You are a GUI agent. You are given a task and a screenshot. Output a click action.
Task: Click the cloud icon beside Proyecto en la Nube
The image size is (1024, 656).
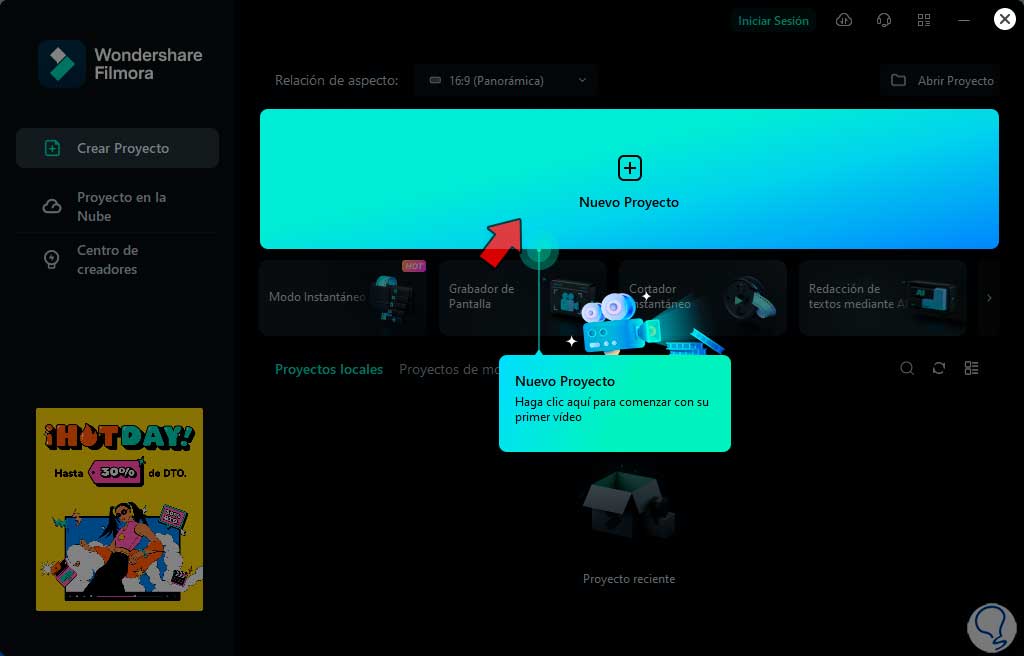[52, 206]
